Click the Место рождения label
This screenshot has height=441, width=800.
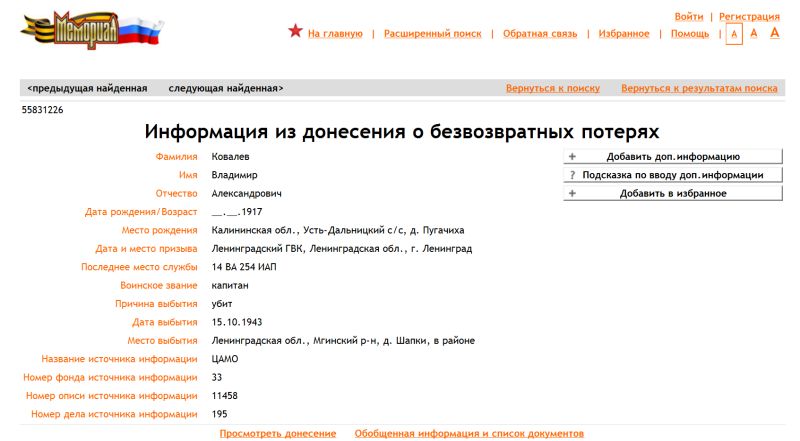(x=159, y=230)
